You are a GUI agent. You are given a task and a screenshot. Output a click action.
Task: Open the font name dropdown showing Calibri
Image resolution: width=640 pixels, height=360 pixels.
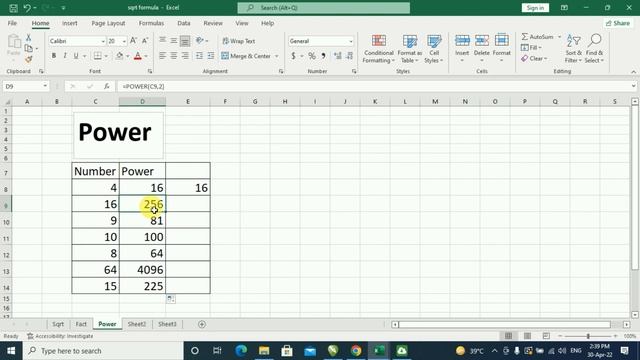tap(103, 41)
